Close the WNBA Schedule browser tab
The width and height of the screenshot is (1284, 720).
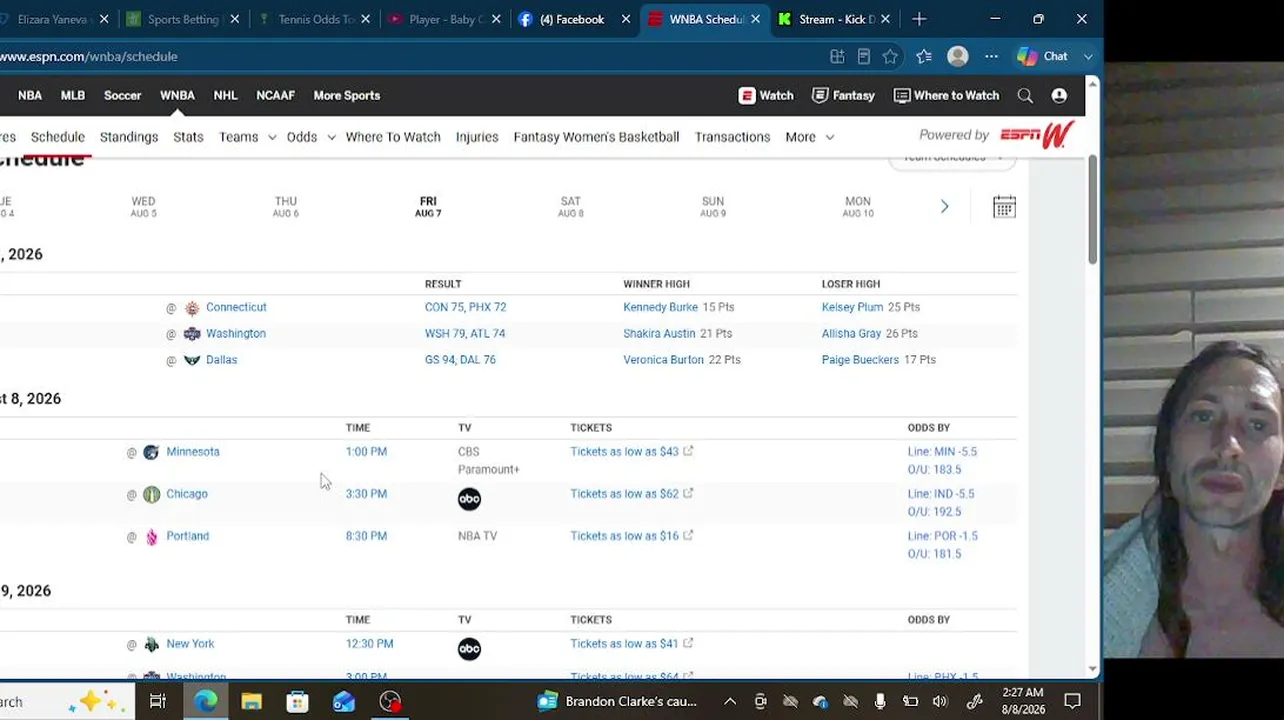(755, 19)
